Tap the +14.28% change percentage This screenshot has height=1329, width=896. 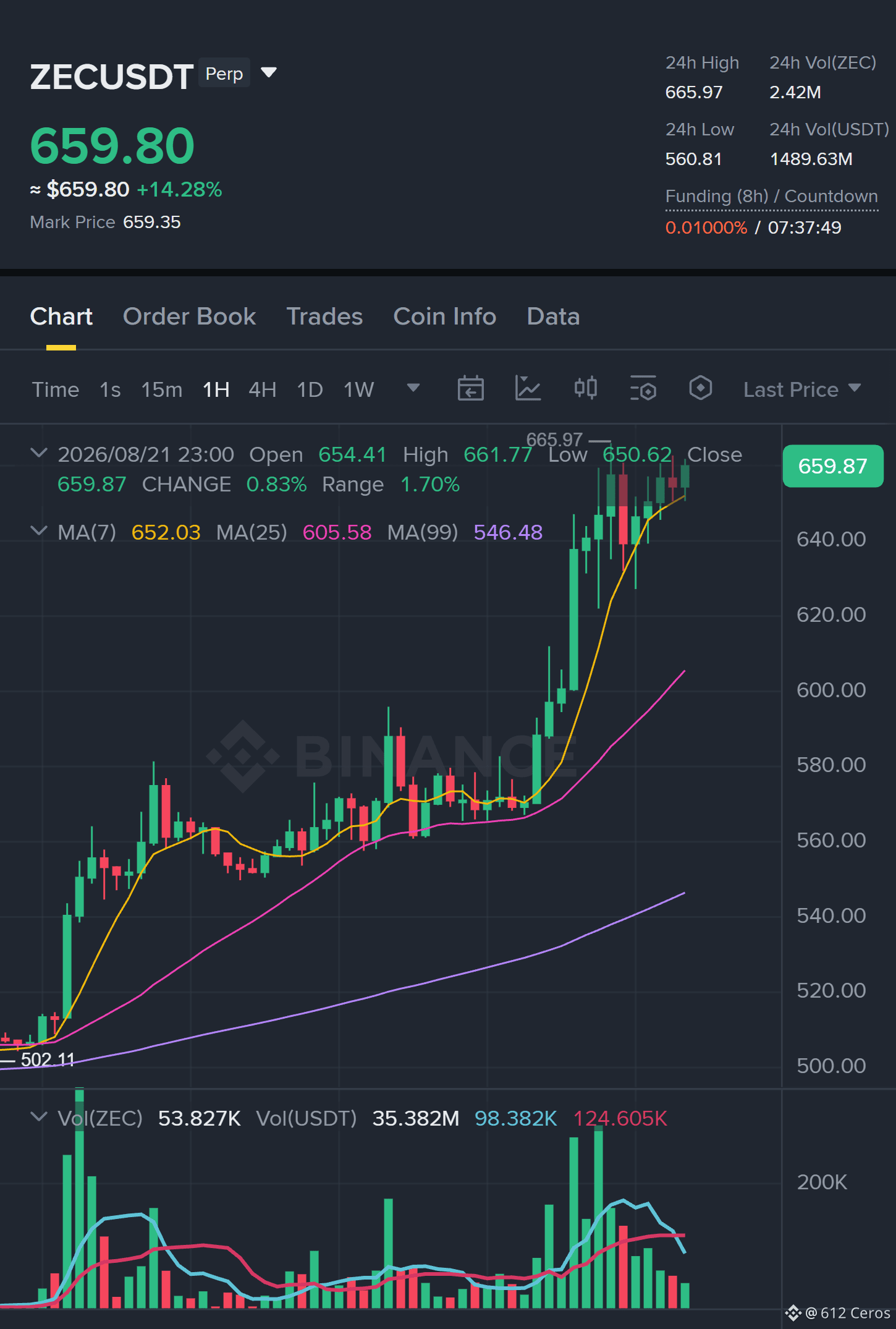[x=179, y=190]
